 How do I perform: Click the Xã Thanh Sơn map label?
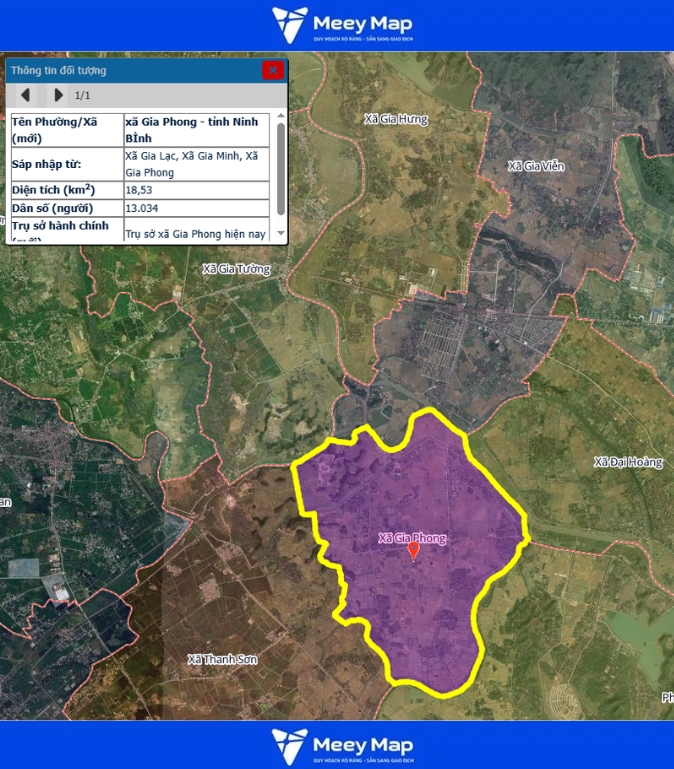coord(222,660)
